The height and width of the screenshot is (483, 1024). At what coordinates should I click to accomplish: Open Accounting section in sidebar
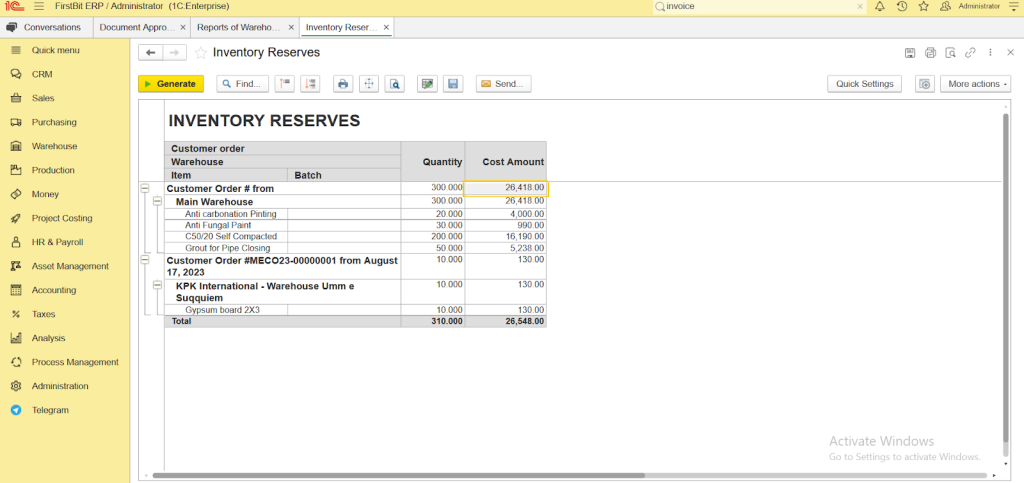(x=54, y=290)
